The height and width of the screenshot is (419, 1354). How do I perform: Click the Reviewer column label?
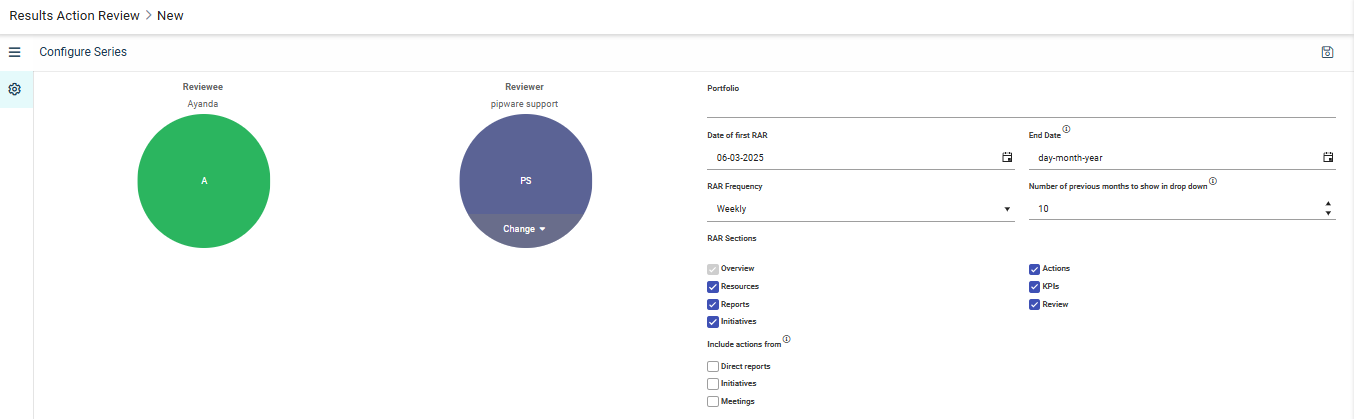click(x=525, y=87)
